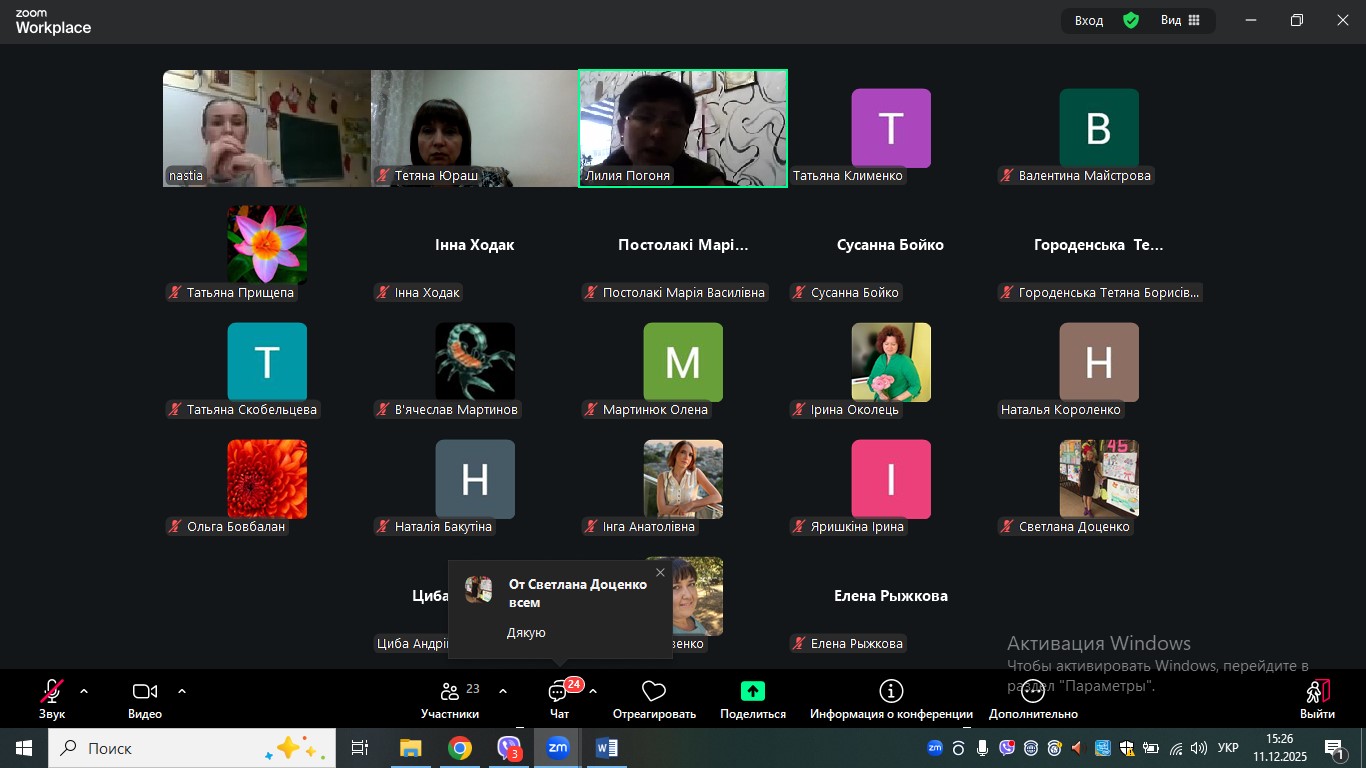The height and width of the screenshot is (768, 1366).
Task: Expand video options arrow next to Видео
Action: click(x=182, y=691)
